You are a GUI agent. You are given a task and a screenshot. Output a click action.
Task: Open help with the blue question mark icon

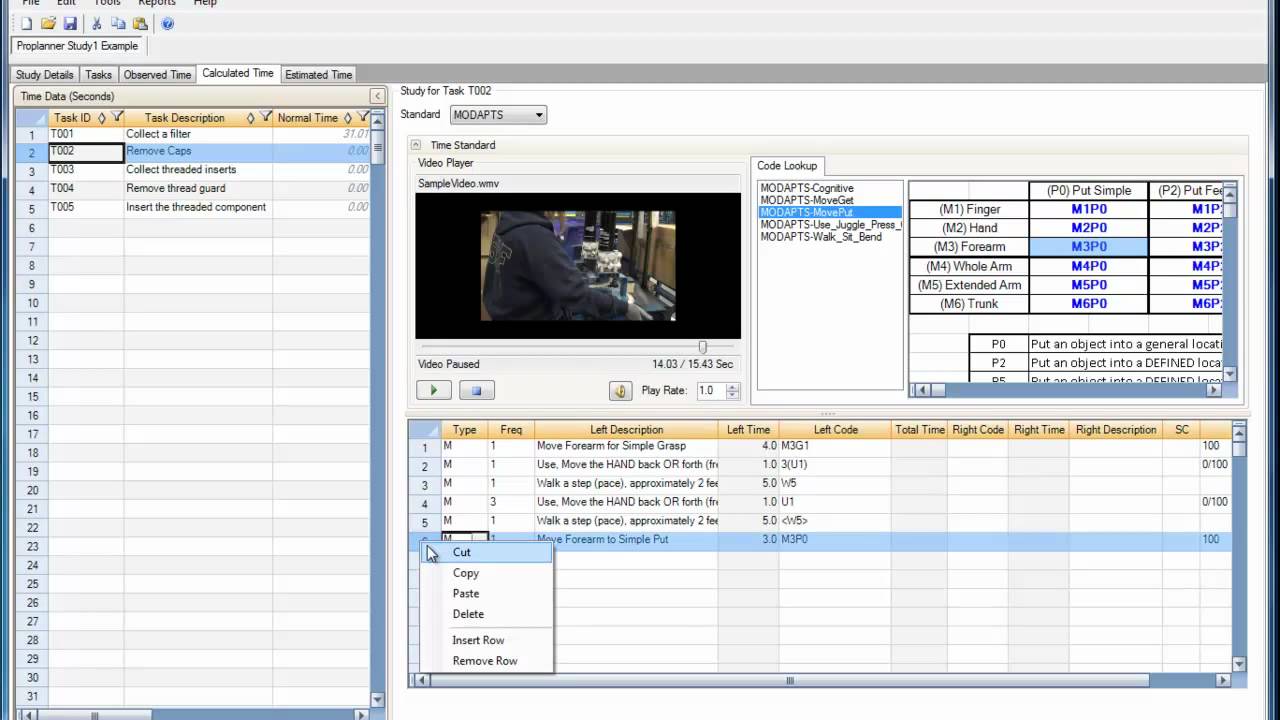(167, 23)
